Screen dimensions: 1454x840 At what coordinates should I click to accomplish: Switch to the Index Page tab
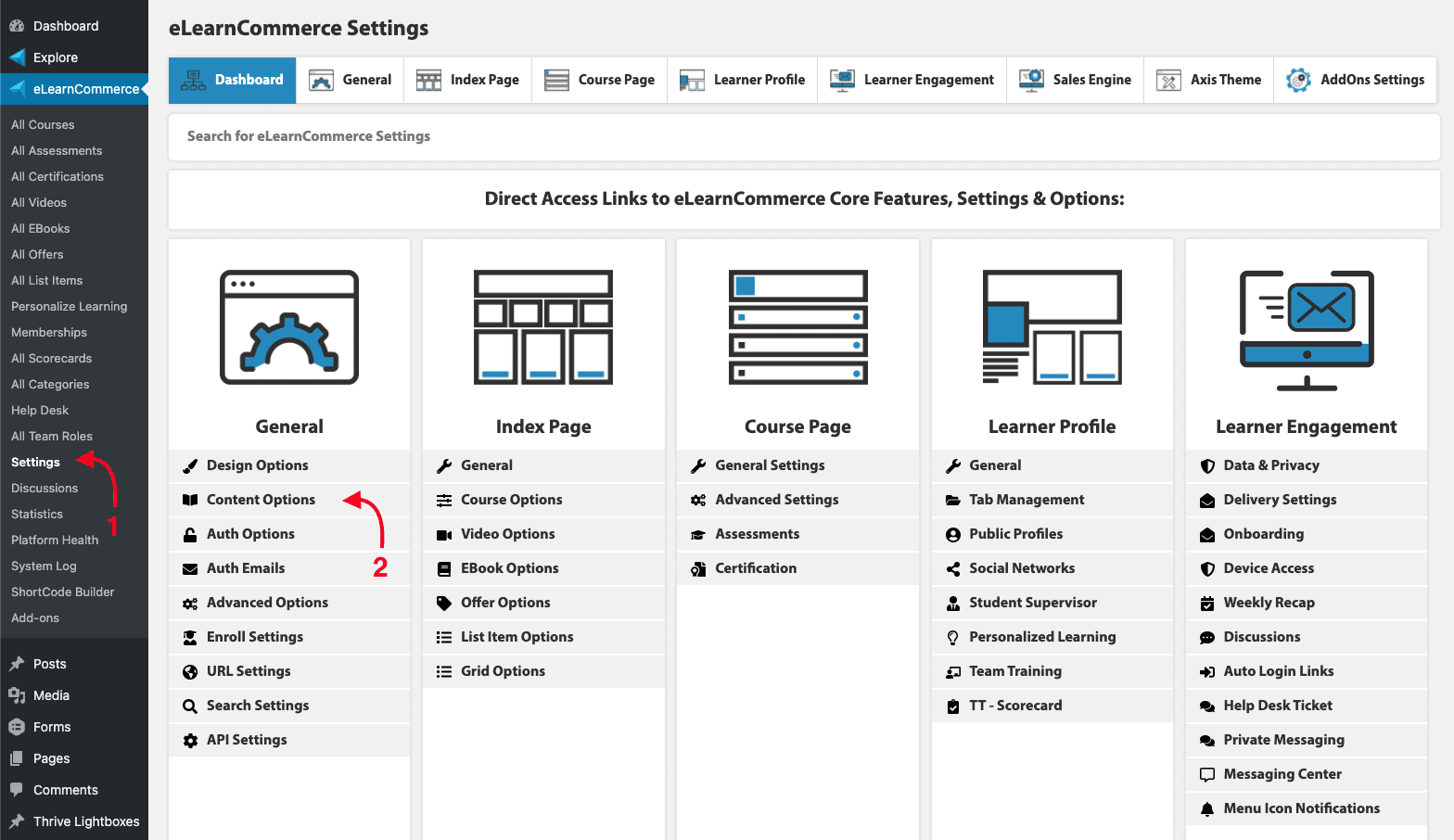[468, 80]
